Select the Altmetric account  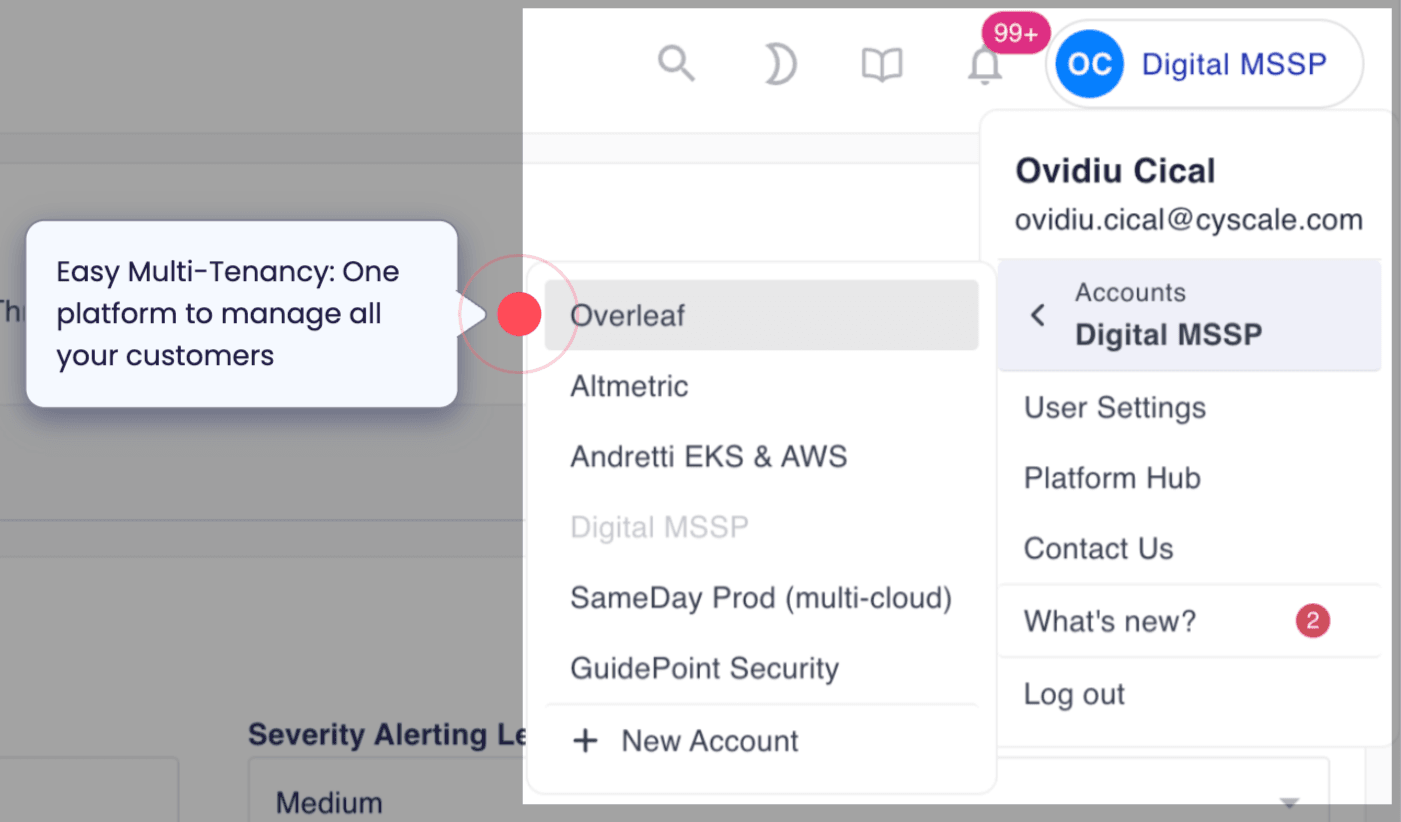(x=628, y=386)
